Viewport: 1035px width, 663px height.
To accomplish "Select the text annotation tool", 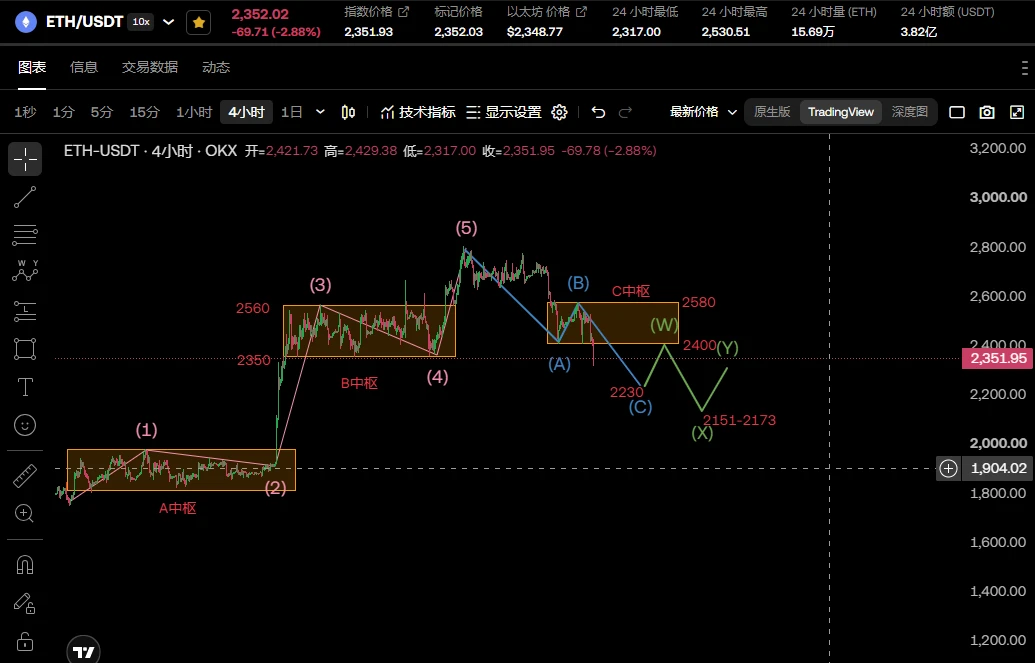I will [25, 387].
